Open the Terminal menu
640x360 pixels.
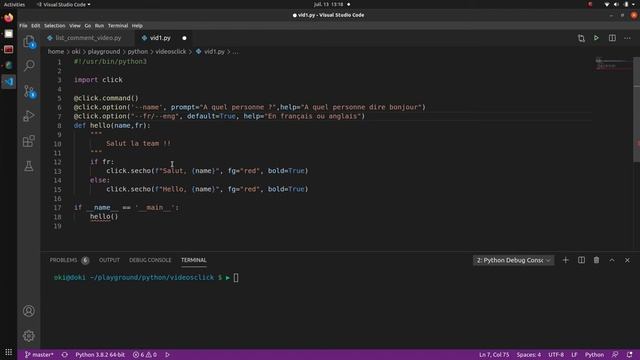pyautogui.click(x=118, y=26)
